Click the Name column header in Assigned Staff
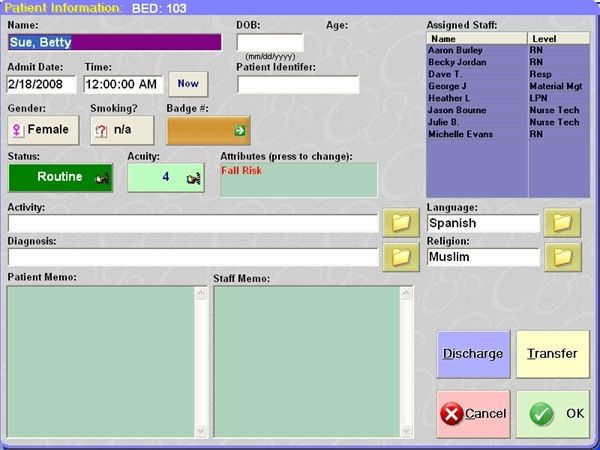This screenshot has height=450, width=600. pos(477,38)
